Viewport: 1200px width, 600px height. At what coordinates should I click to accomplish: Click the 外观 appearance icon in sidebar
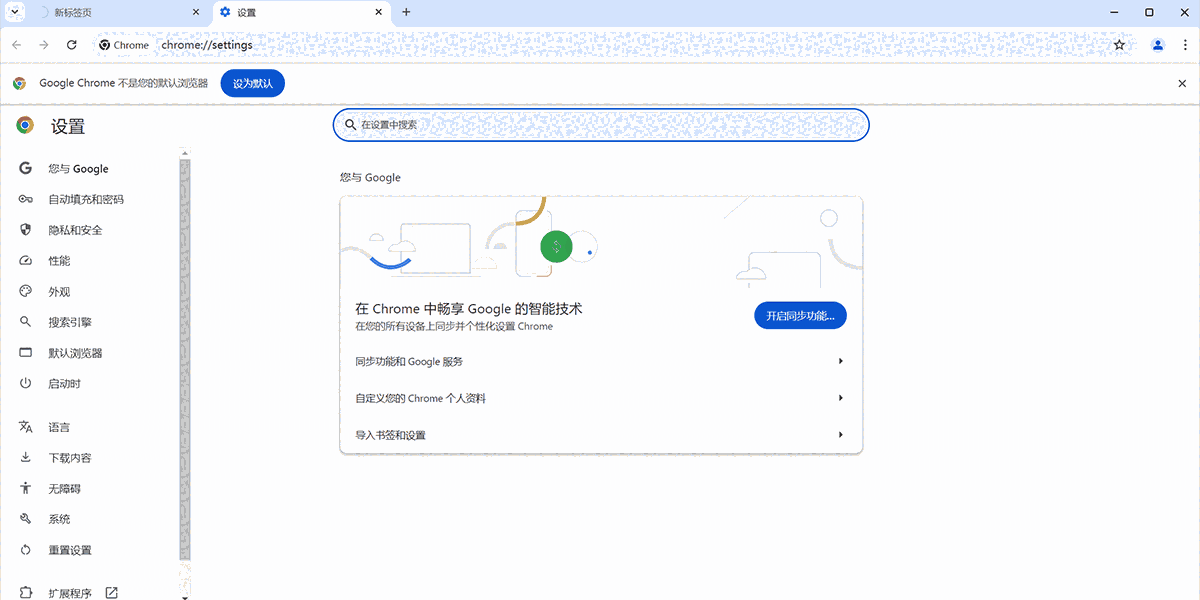tap(26, 291)
